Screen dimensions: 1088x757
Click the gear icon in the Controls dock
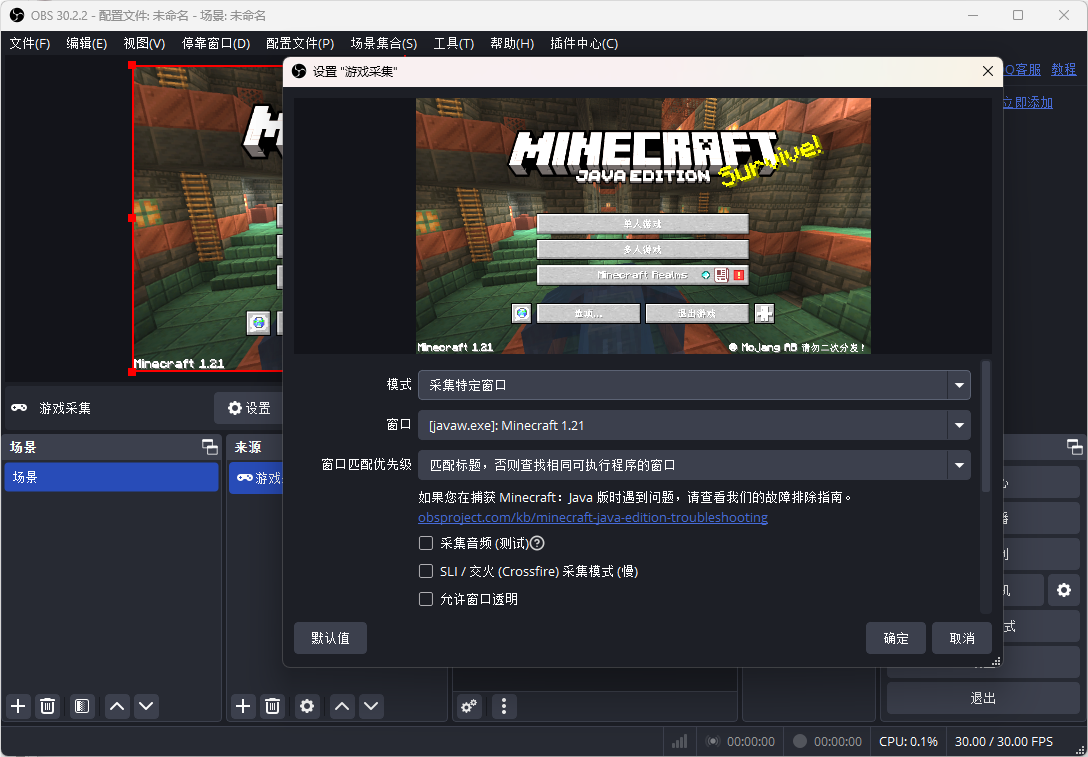point(1064,590)
